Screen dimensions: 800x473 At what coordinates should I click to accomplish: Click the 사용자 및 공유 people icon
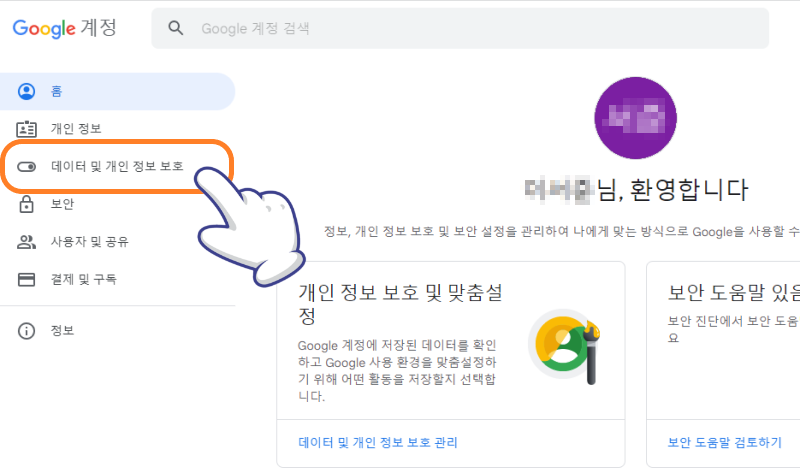[27, 242]
